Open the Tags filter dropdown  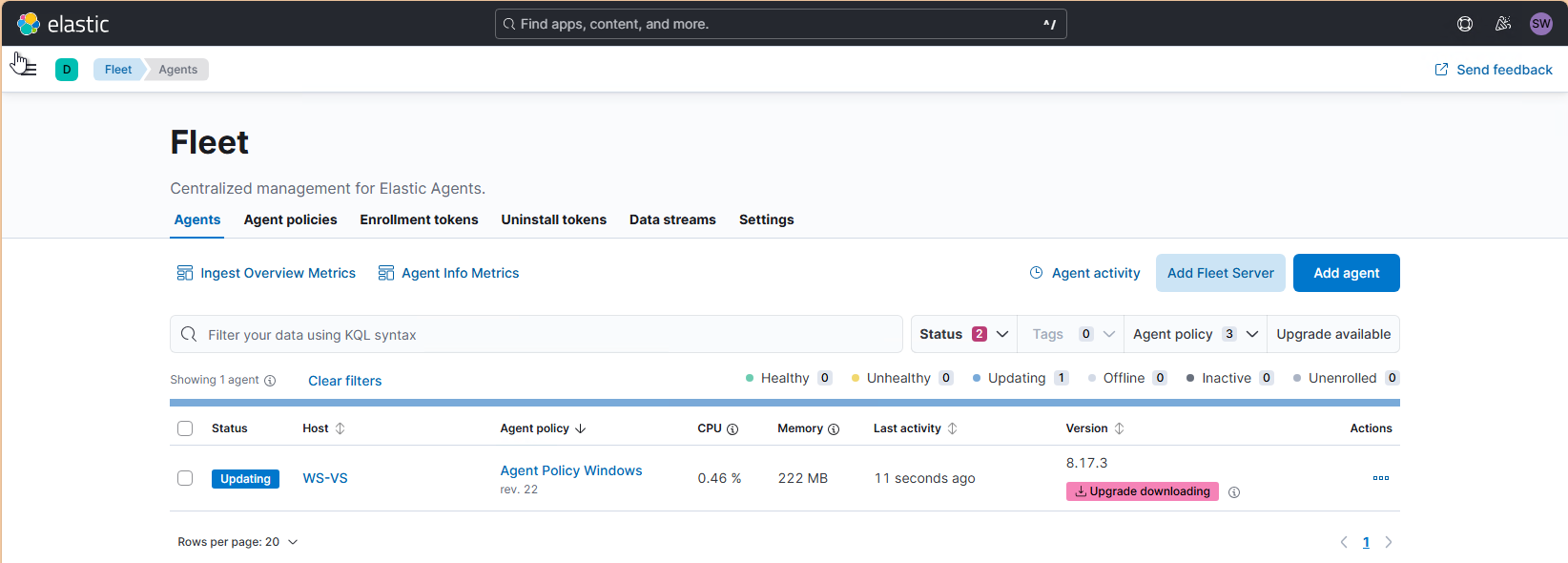tap(1071, 334)
